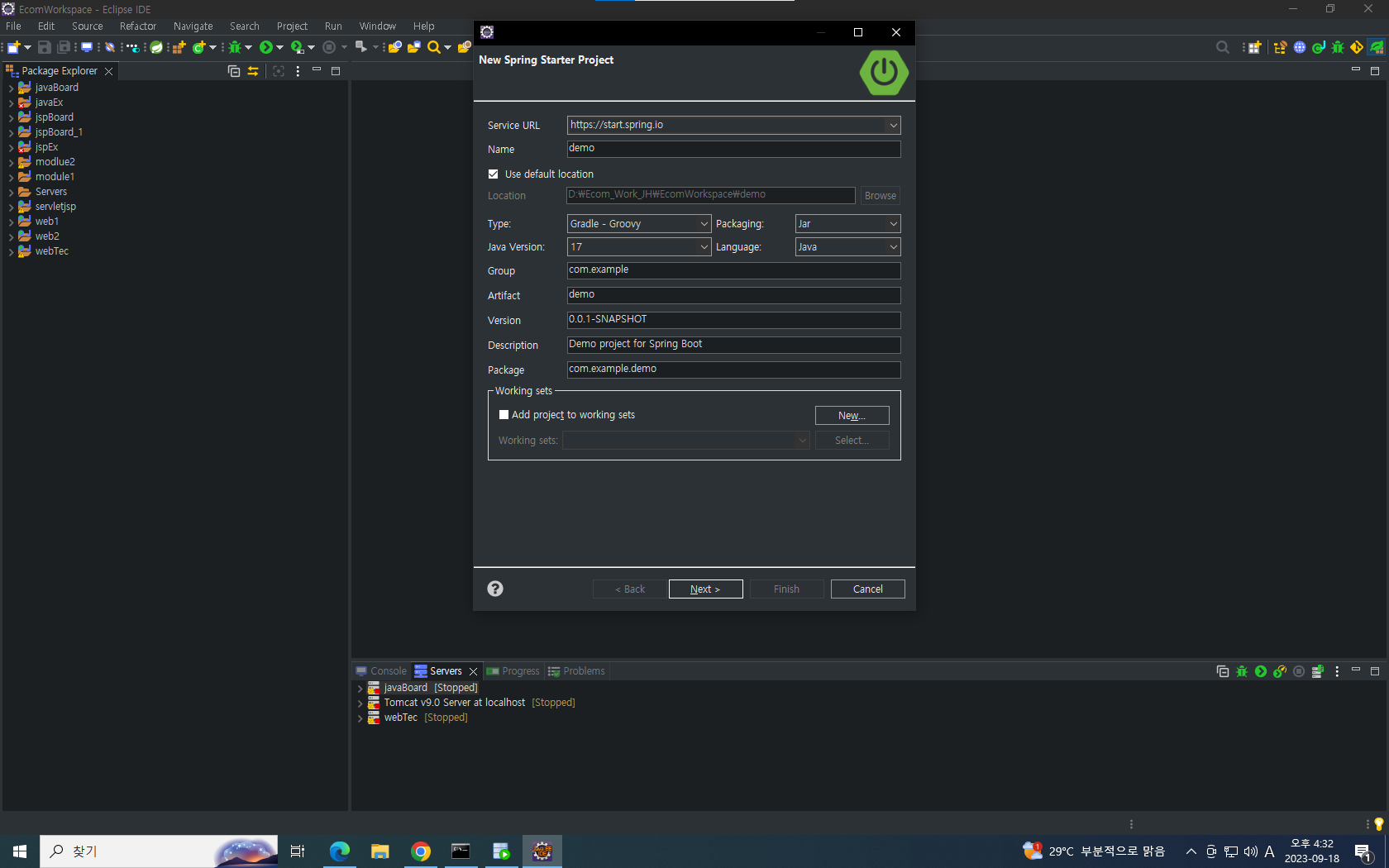Click the New Java Class toolbar icon
Viewport: 1389px width, 868px height.
pyautogui.click(x=198, y=47)
